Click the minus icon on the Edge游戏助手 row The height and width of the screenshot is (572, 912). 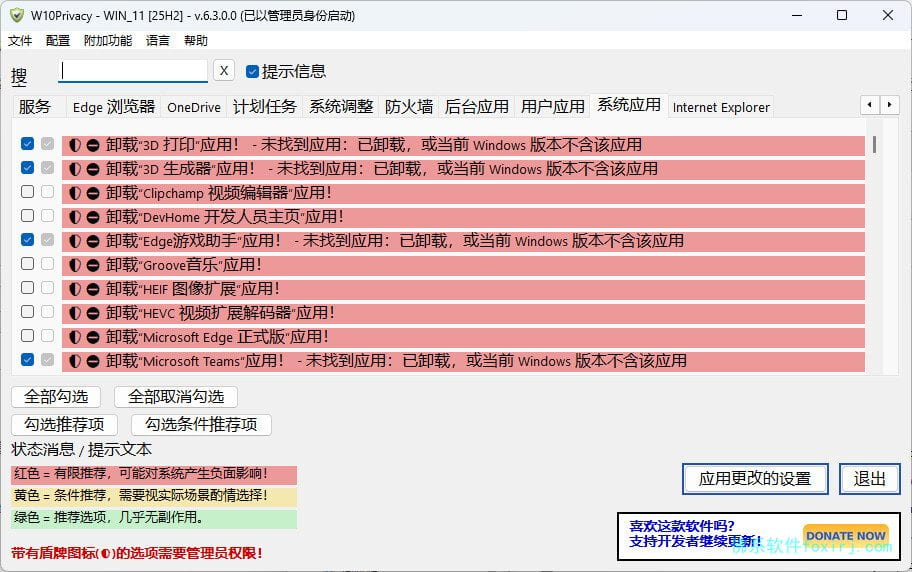tap(92, 241)
